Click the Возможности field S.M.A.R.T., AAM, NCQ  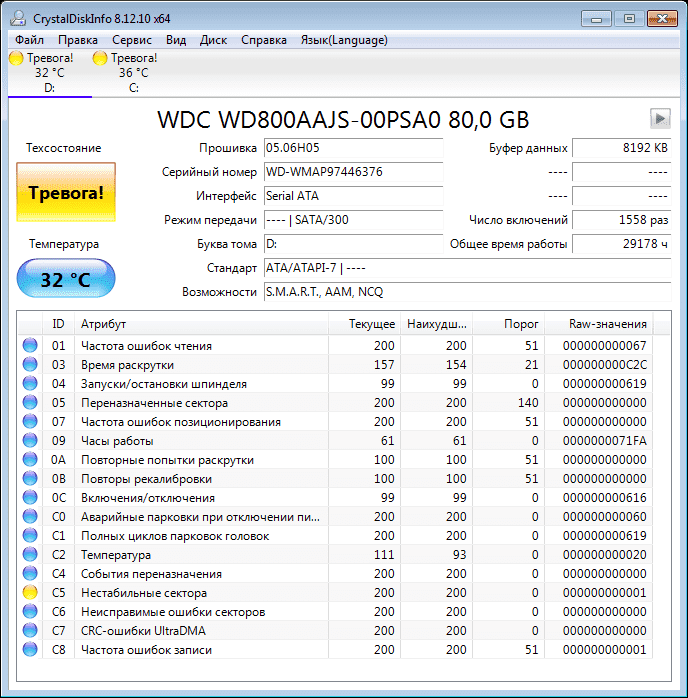[467, 292]
